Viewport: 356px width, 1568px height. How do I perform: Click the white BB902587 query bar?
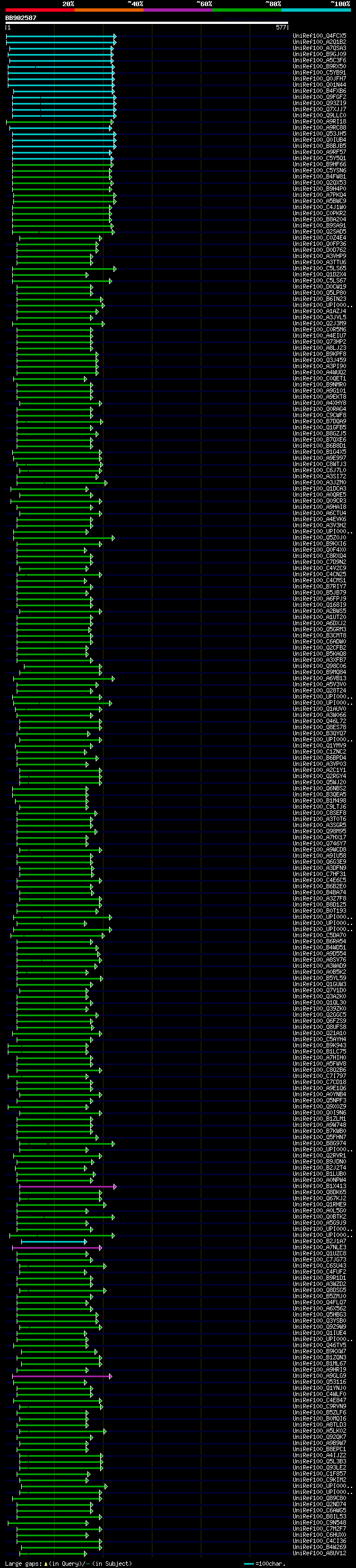[x=147, y=23]
